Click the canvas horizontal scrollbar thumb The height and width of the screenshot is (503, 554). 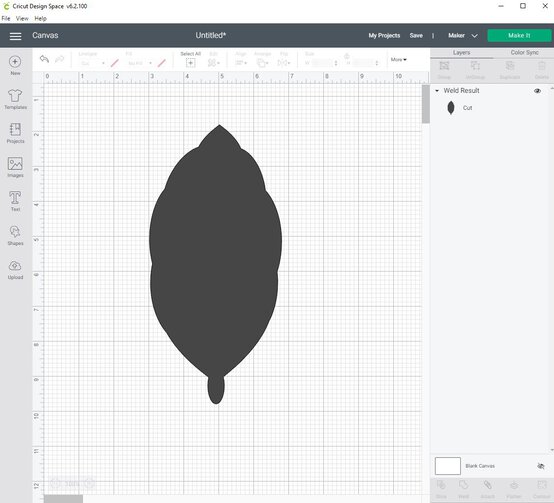63,499
